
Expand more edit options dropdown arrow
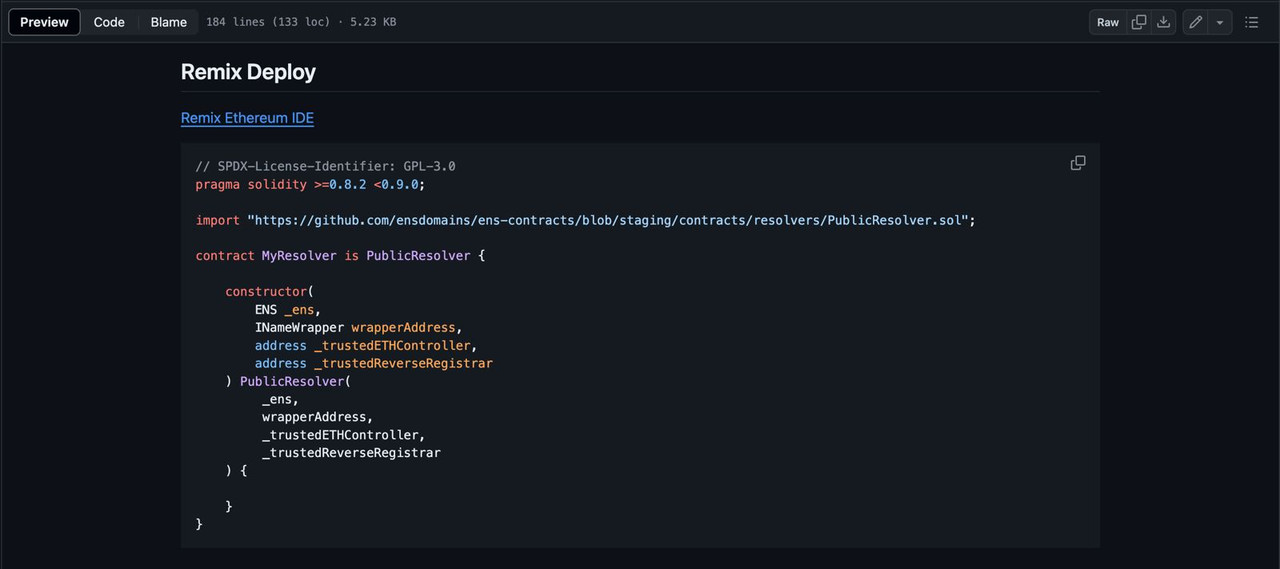coord(1220,22)
